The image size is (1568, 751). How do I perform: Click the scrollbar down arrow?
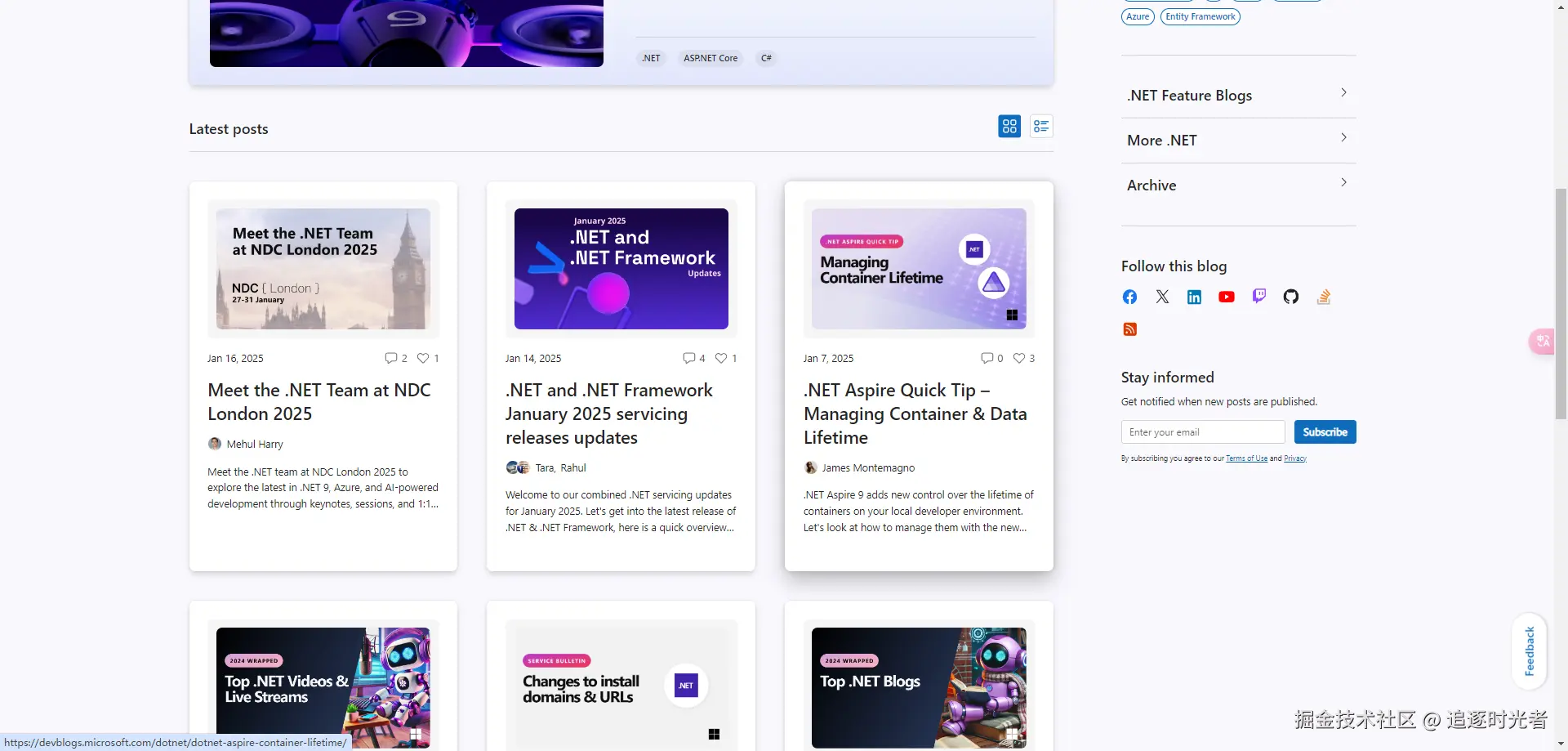click(x=1561, y=744)
